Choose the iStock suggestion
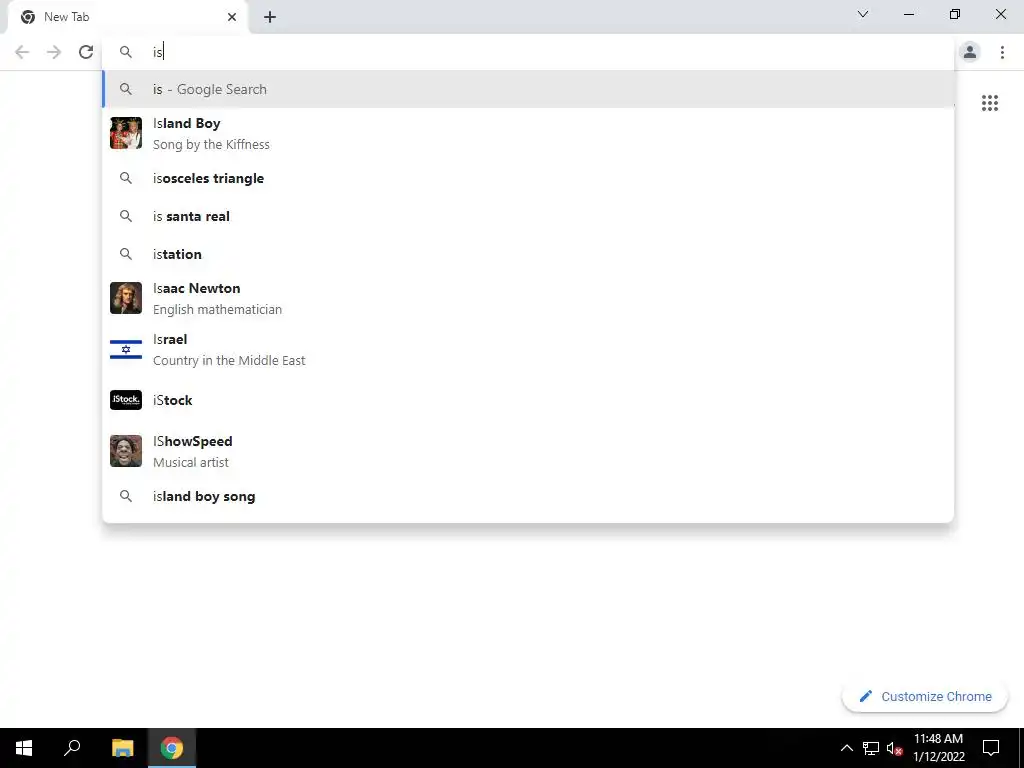Viewport: 1024px width, 768px height. coord(528,400)
